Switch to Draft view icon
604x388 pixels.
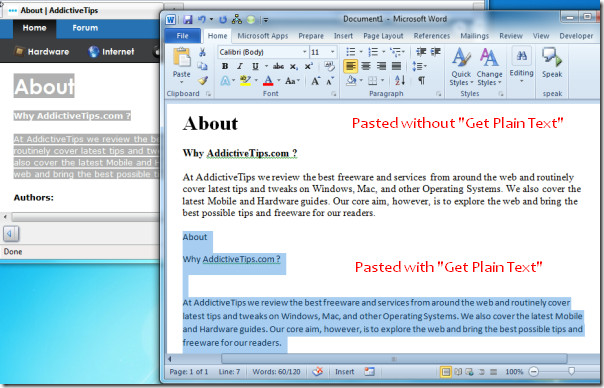(x=493, y=372)
